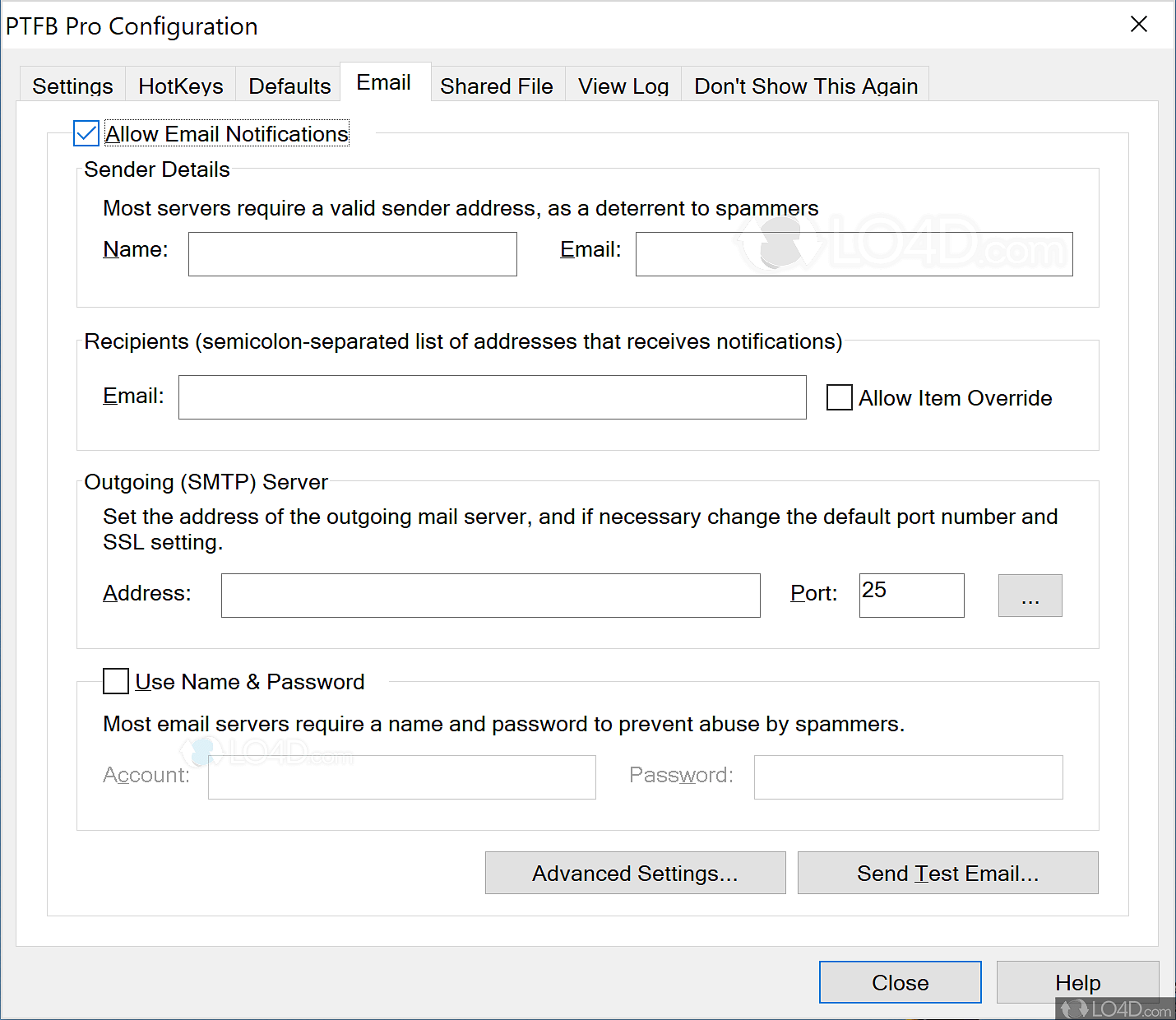Click the sender Email input field

pyautogui.click(x=854, y=254)
